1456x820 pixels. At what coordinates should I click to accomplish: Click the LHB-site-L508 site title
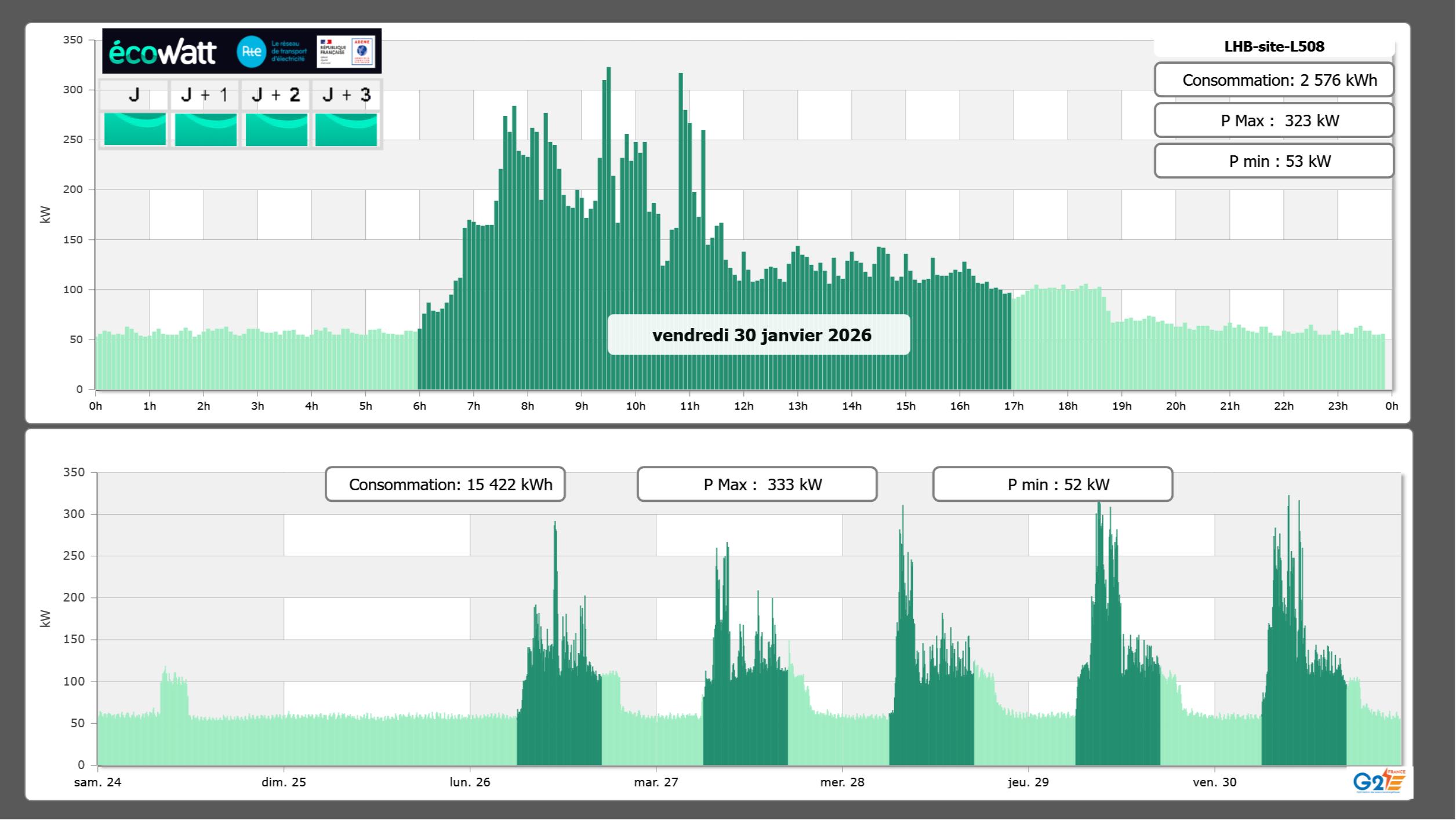point(1273,46)
